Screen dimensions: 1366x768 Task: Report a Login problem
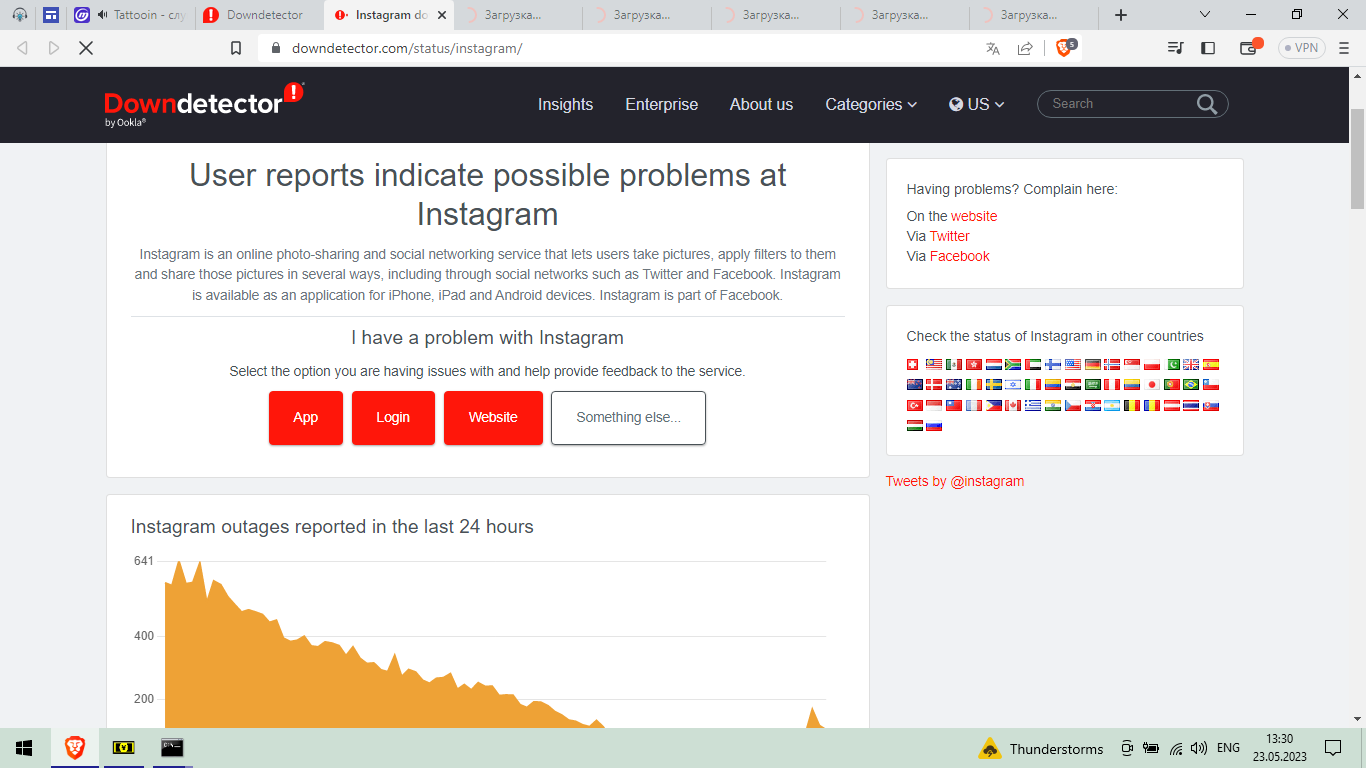pyautogui.click(x=393, y=418)
